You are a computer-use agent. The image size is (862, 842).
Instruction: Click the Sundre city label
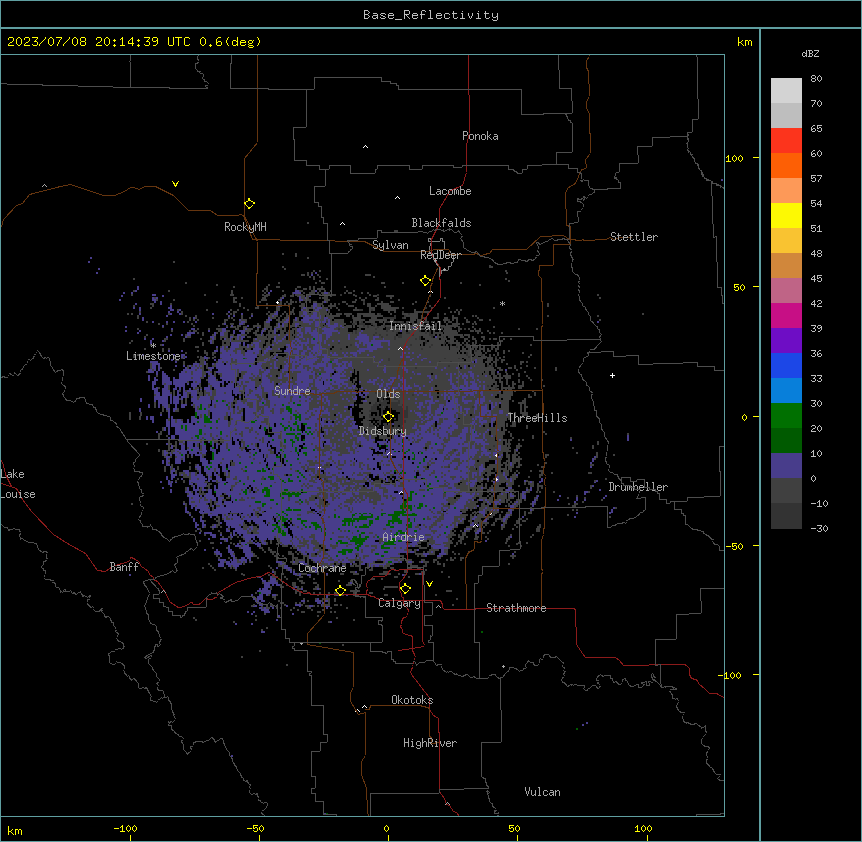tap(292, 391)
